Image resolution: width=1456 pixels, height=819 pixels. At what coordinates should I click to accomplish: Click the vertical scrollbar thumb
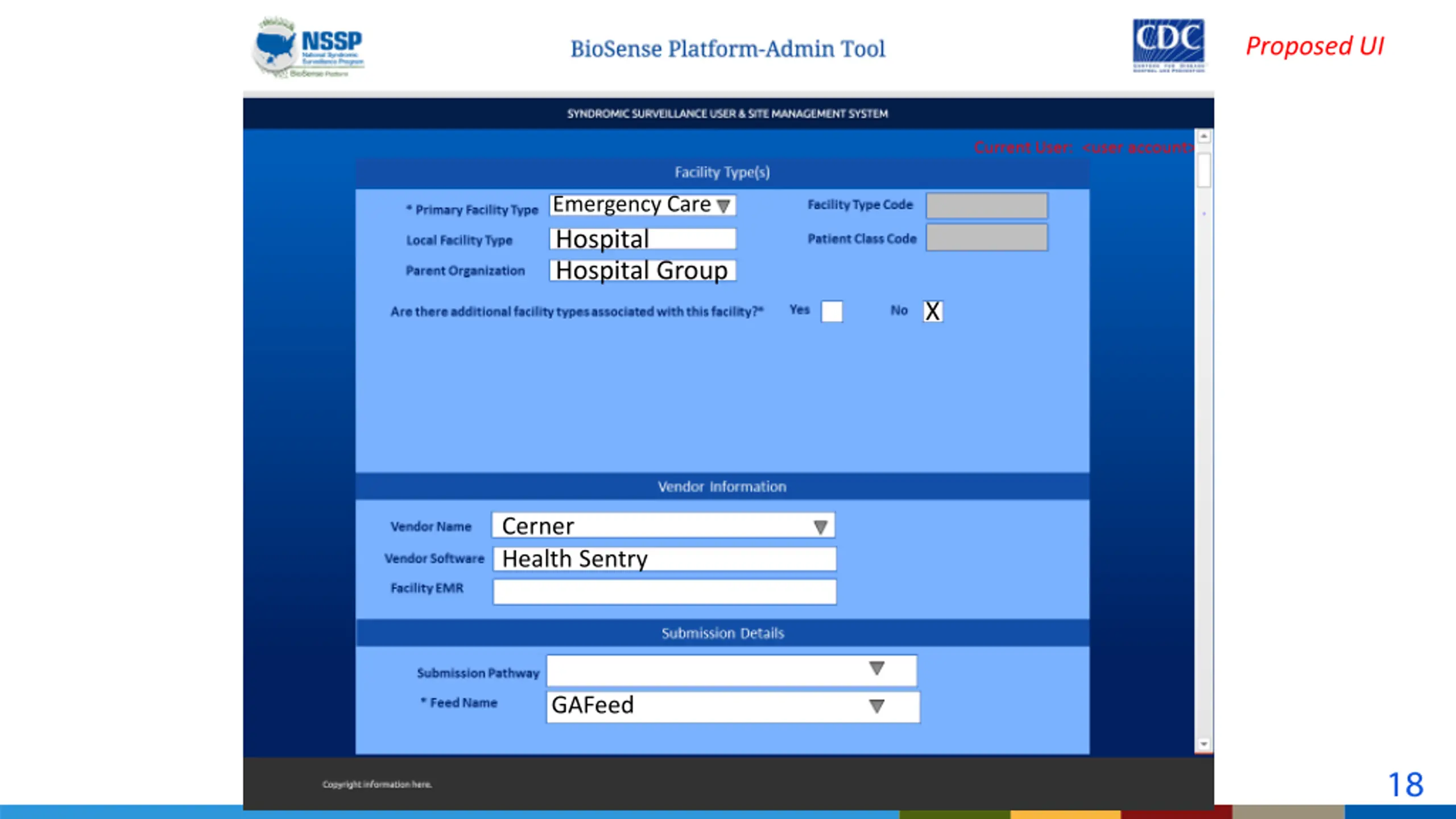1203,169
